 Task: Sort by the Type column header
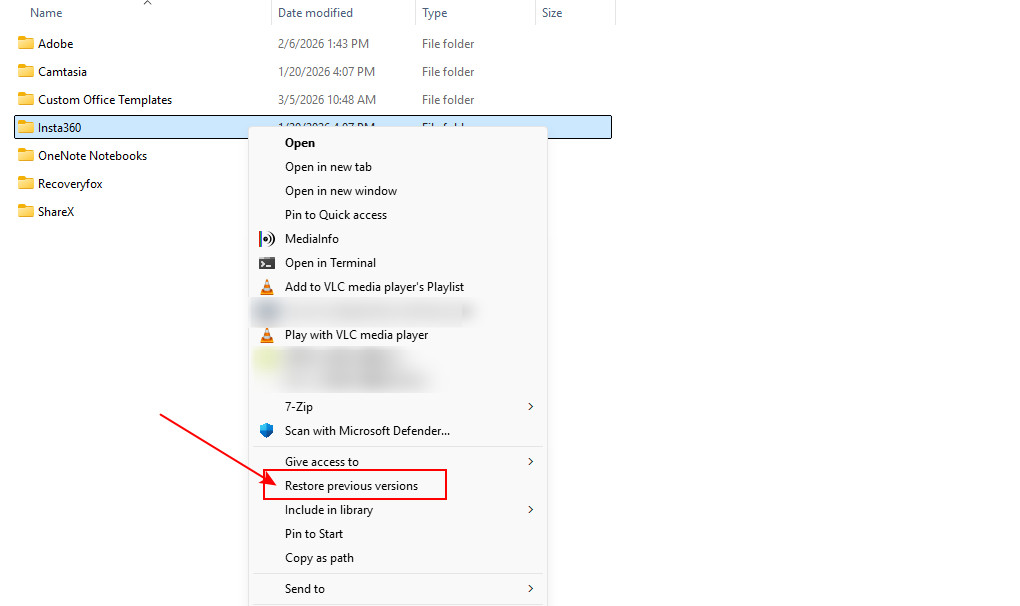pyautogui.click(x=435, y=13)
